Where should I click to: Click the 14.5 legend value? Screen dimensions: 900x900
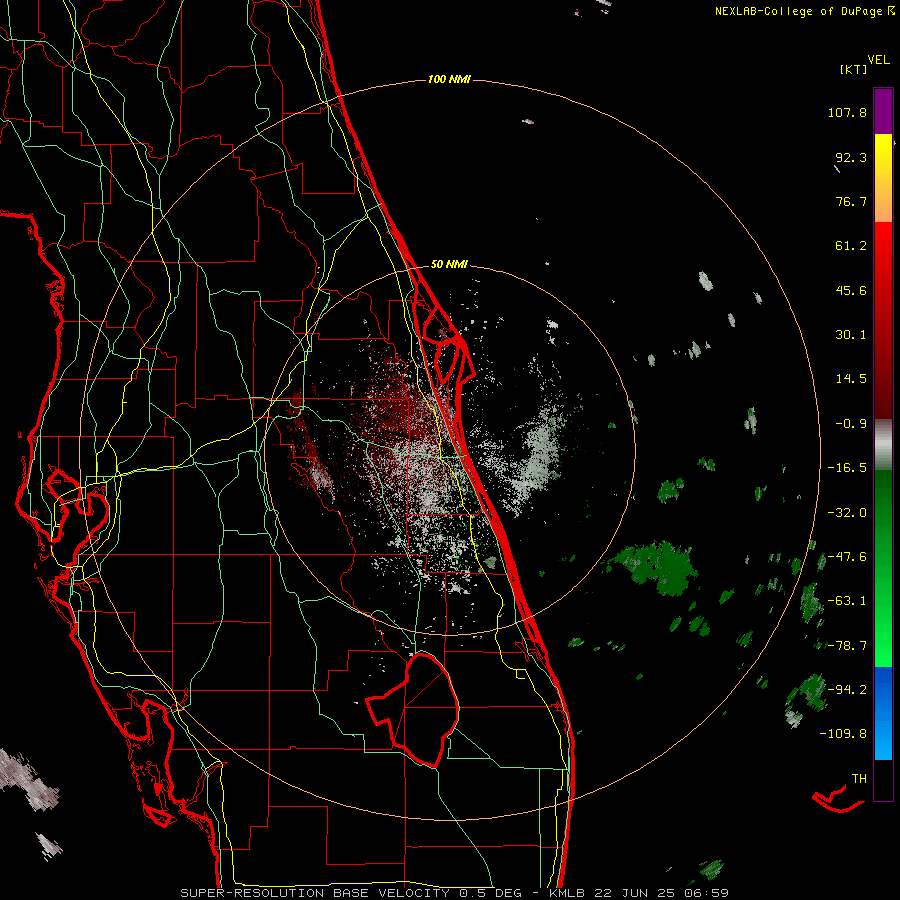click(x=851, y=379)
